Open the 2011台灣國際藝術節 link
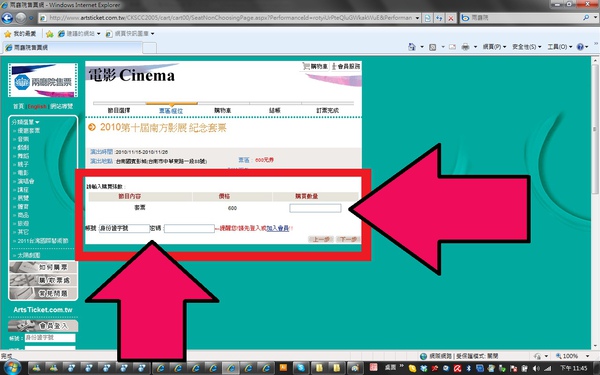This screenshot has width=600, height=375. coord(43,241)
